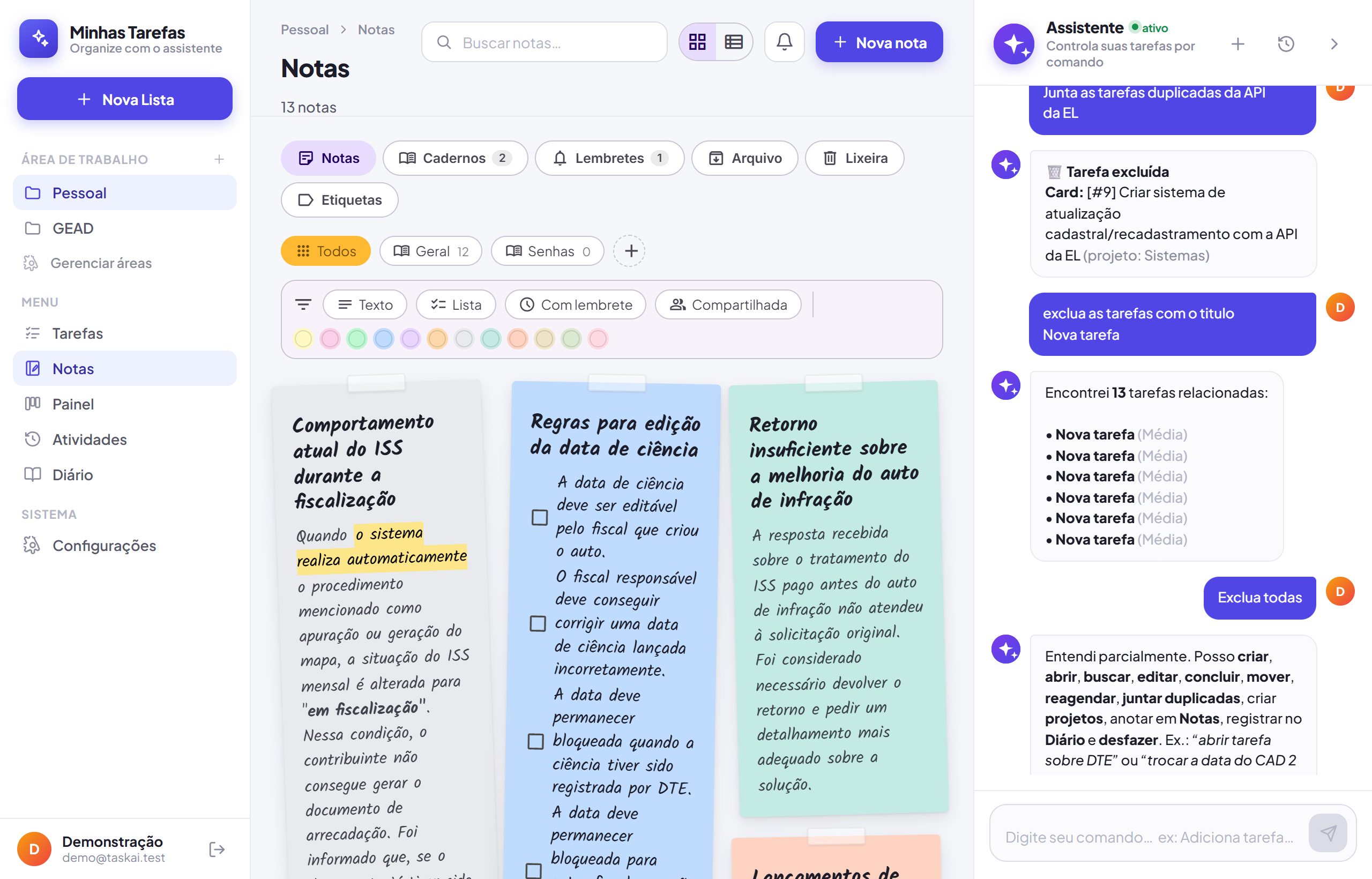
Task: Open Gerenciar áreas settings
Action: point(124,263)
